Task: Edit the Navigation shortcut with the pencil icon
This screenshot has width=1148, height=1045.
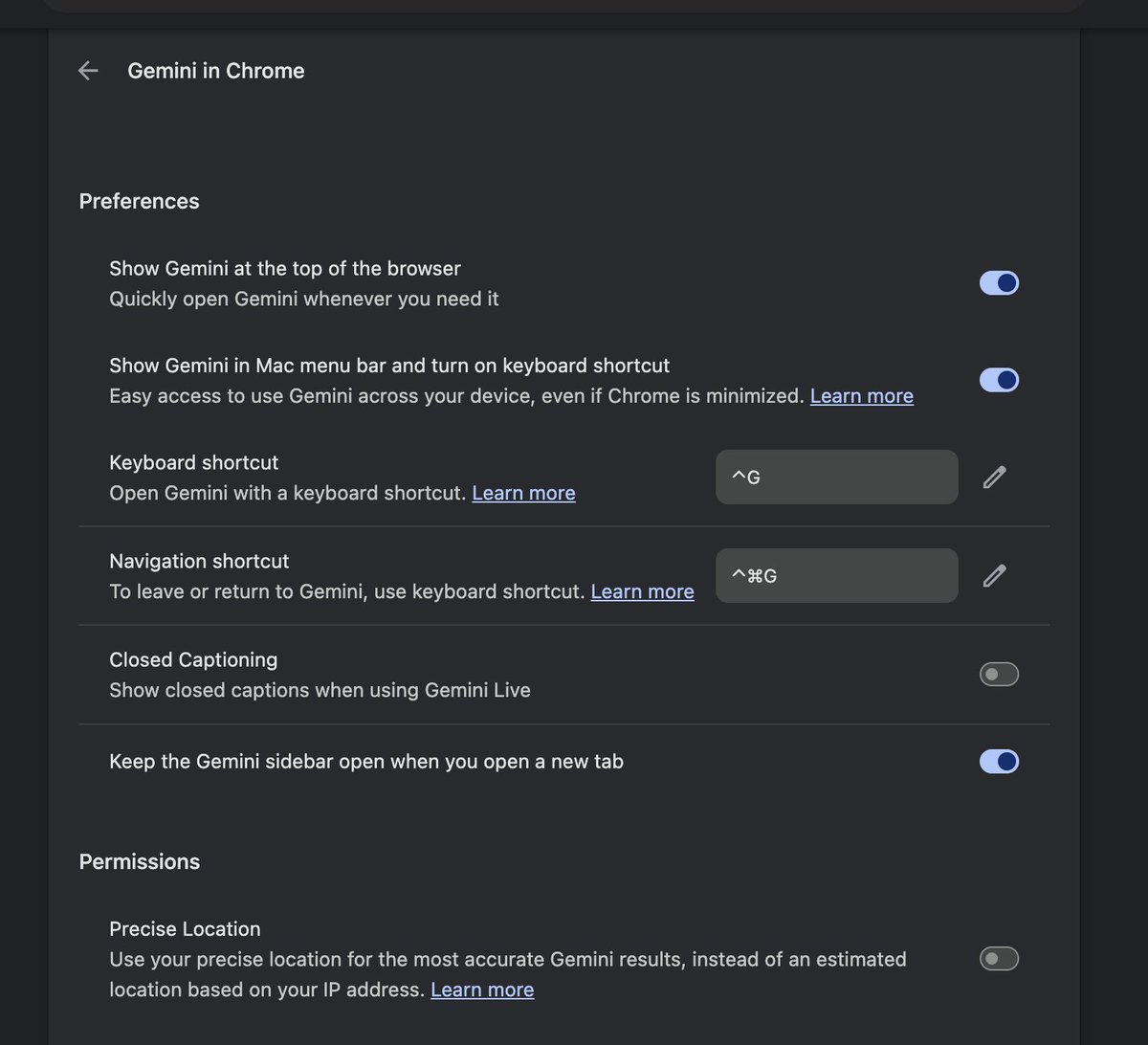Action: pos(994,575)
